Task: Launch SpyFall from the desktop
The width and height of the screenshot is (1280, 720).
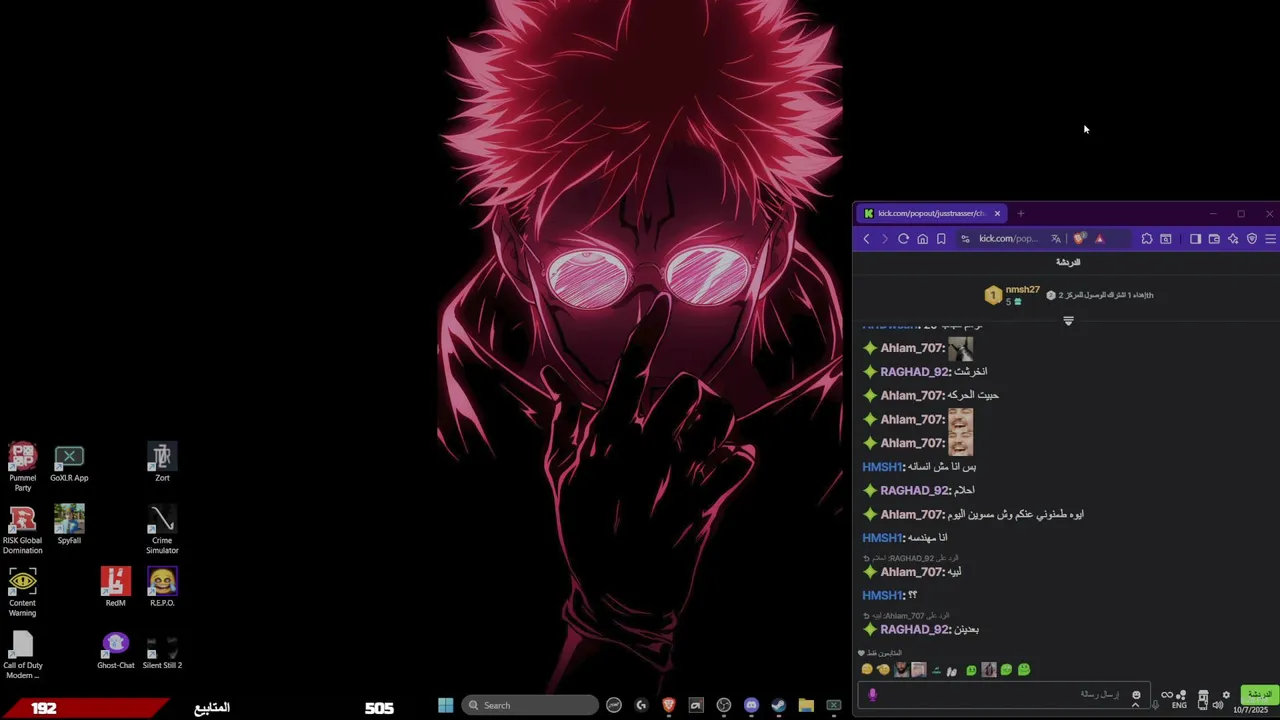Action: pyautogui.click(x=69, y=525)
